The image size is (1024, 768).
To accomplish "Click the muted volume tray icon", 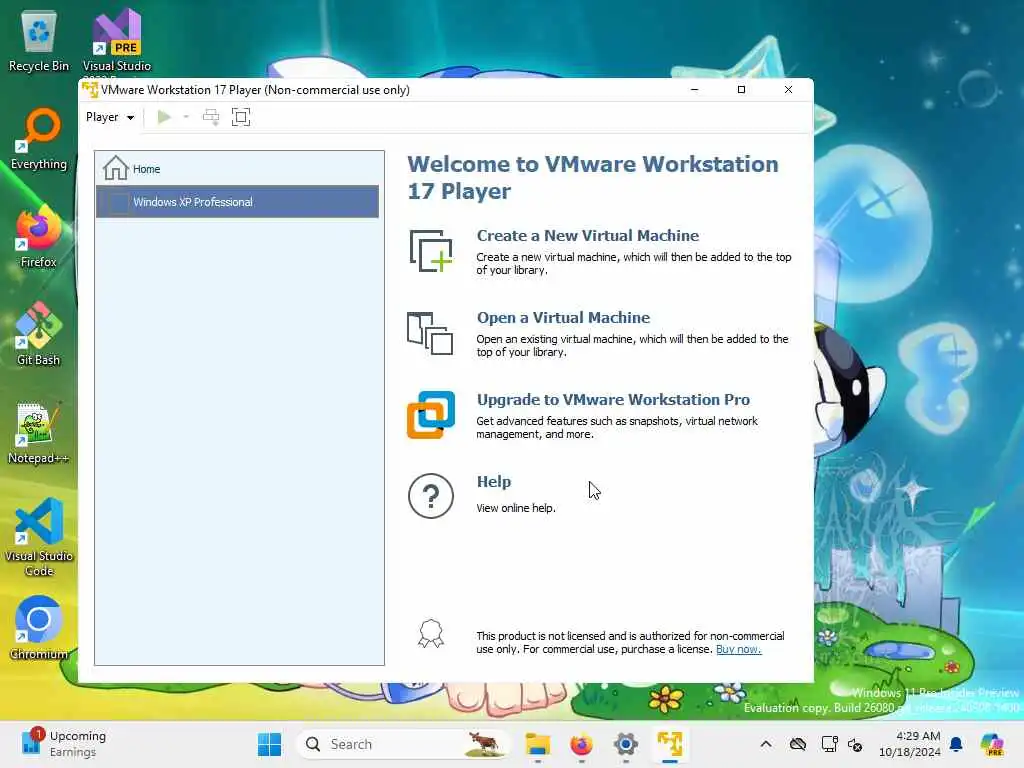I will (x=855, y=744).
